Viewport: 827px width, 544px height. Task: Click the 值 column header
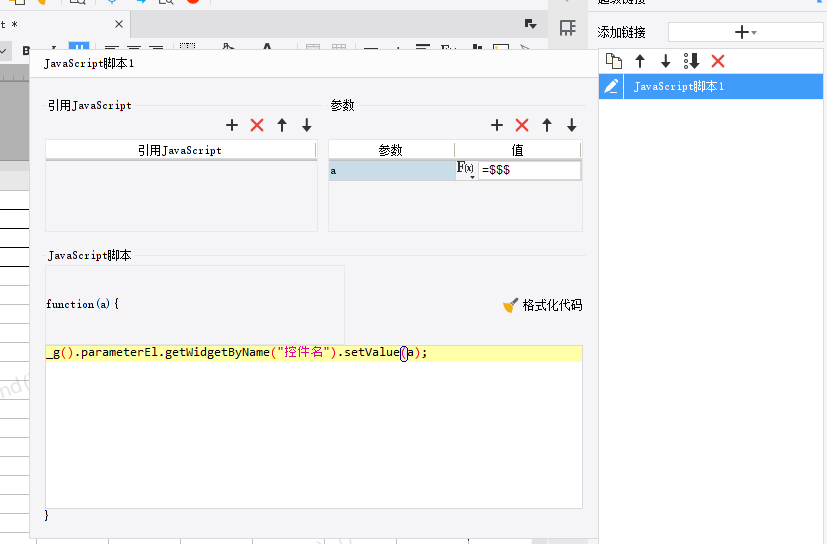click(517, 150)
